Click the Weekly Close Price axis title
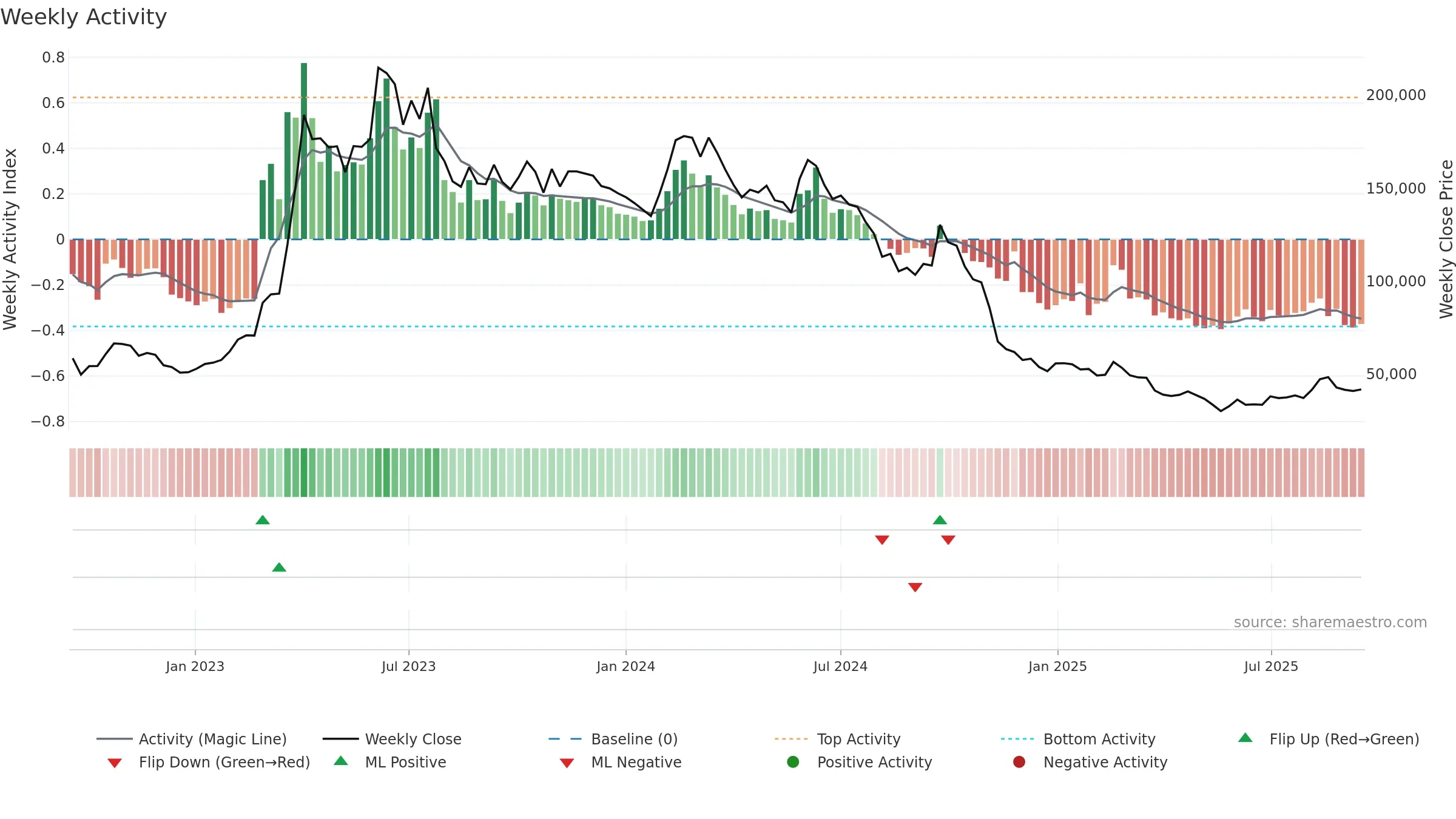 [x=1446, y=239]
